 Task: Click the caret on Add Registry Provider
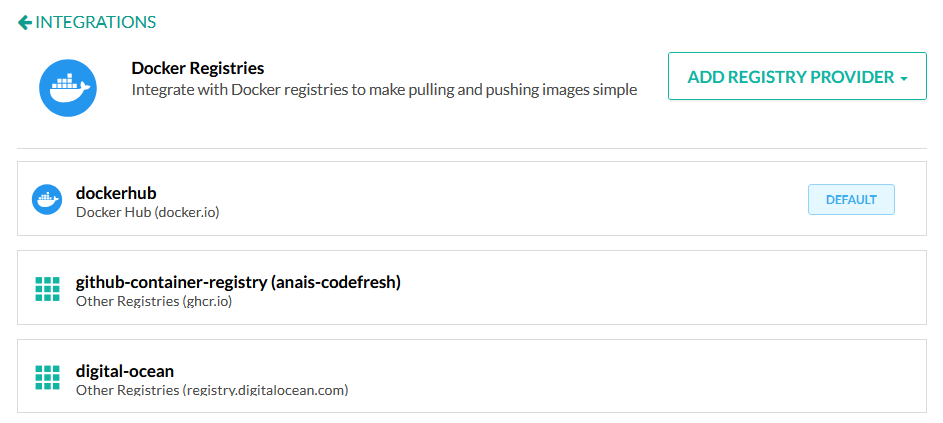tap(903, 79)
